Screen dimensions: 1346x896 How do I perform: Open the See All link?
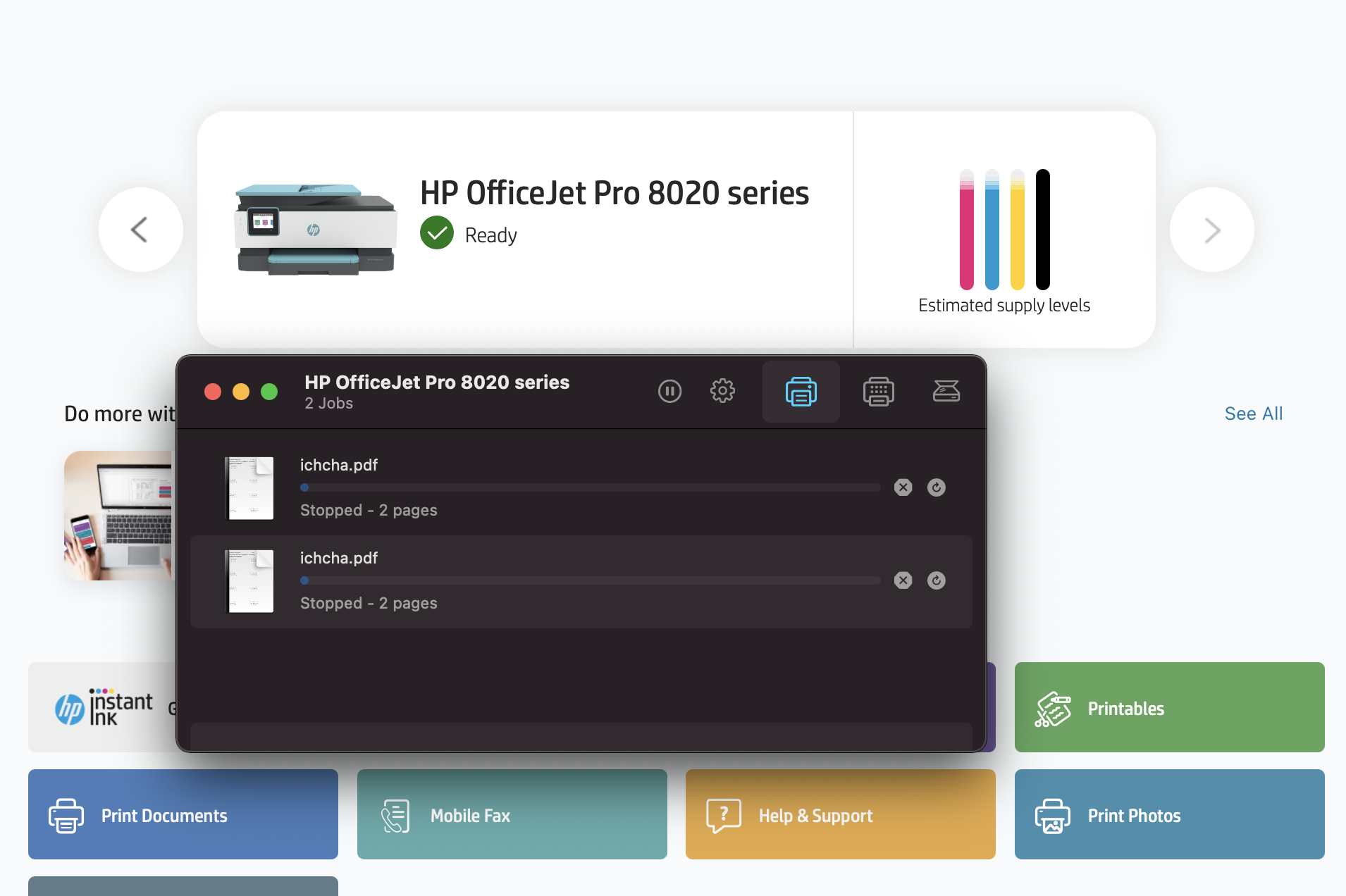point(1253,413)
